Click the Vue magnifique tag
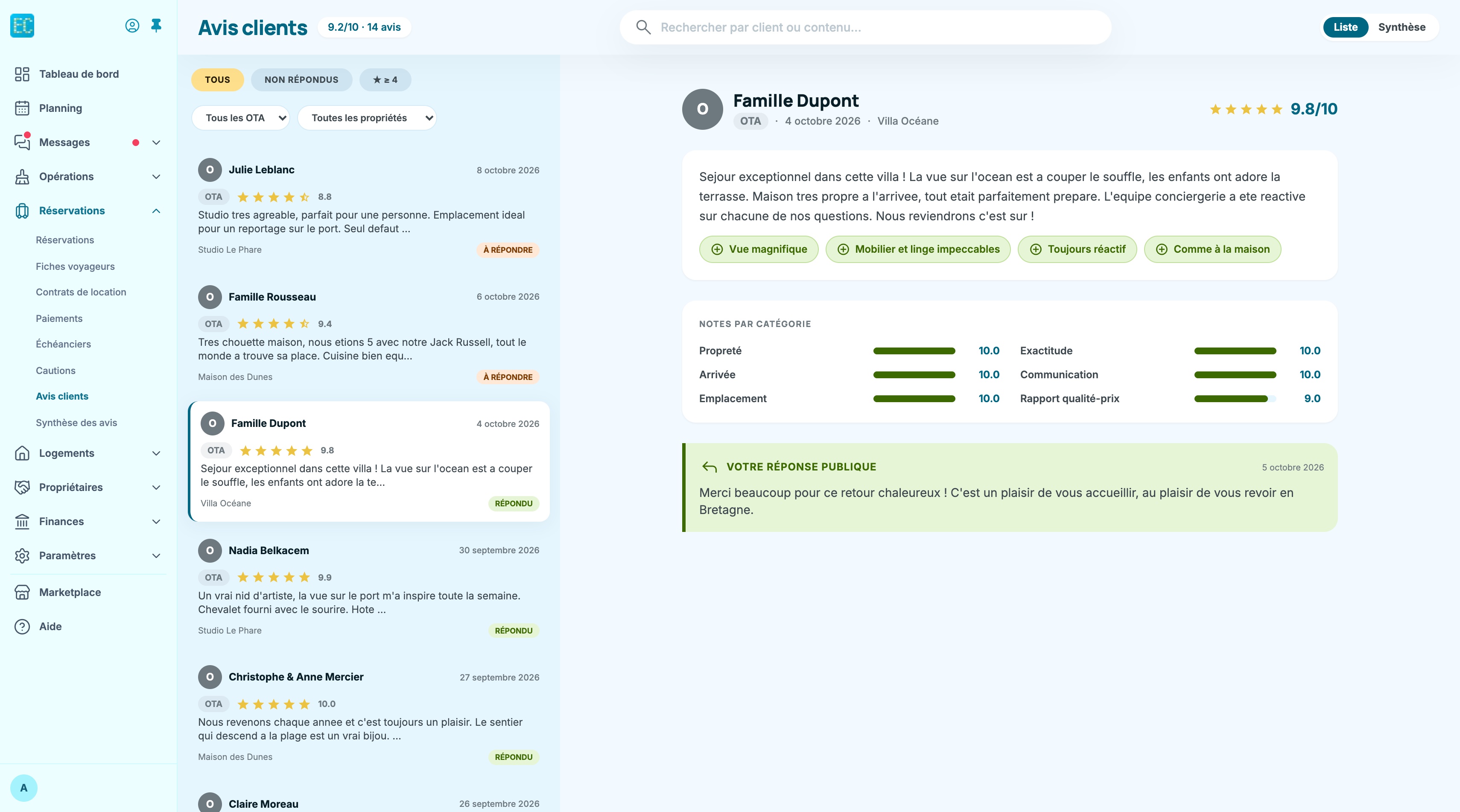 click(759, 249)
